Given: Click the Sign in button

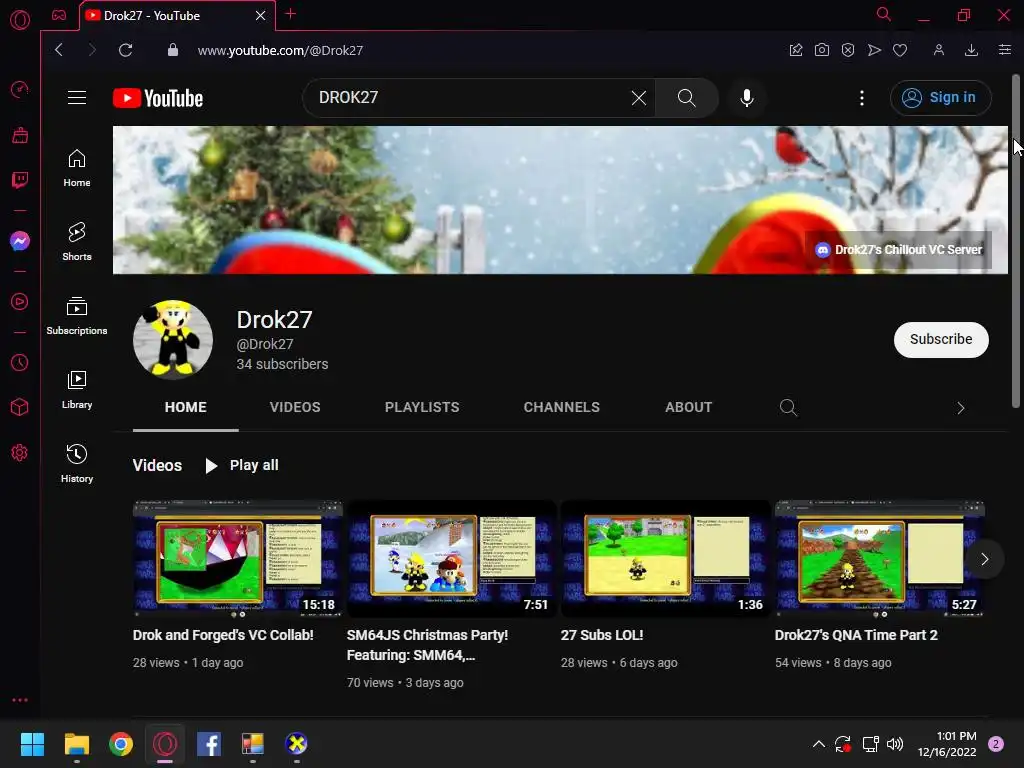Looking at the screenshot, I should [940, 98].
